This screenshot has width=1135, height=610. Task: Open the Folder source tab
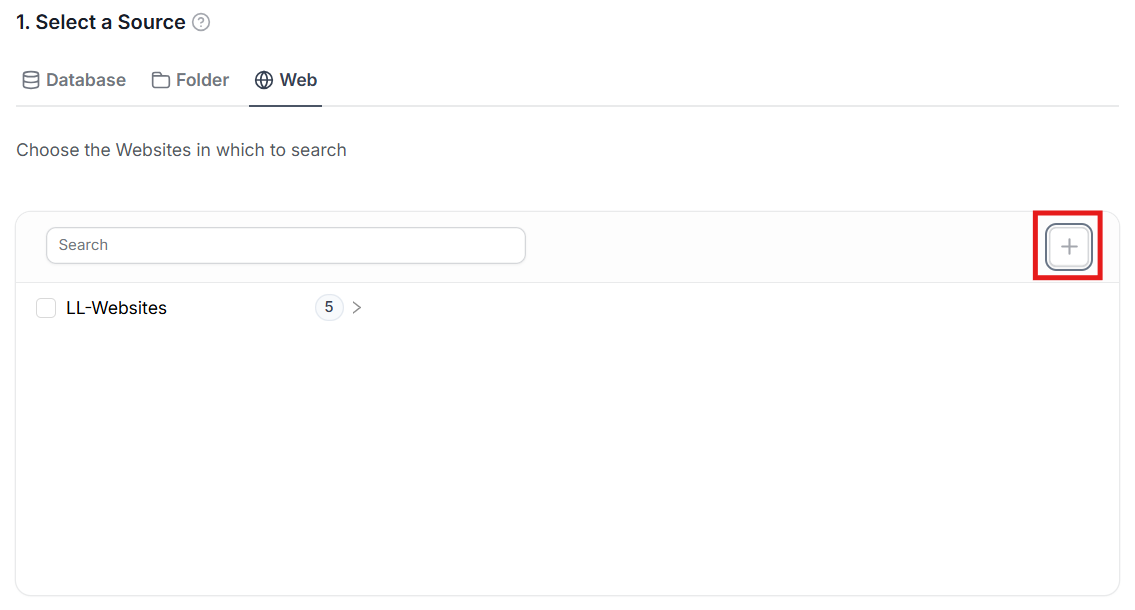point(190,80)
